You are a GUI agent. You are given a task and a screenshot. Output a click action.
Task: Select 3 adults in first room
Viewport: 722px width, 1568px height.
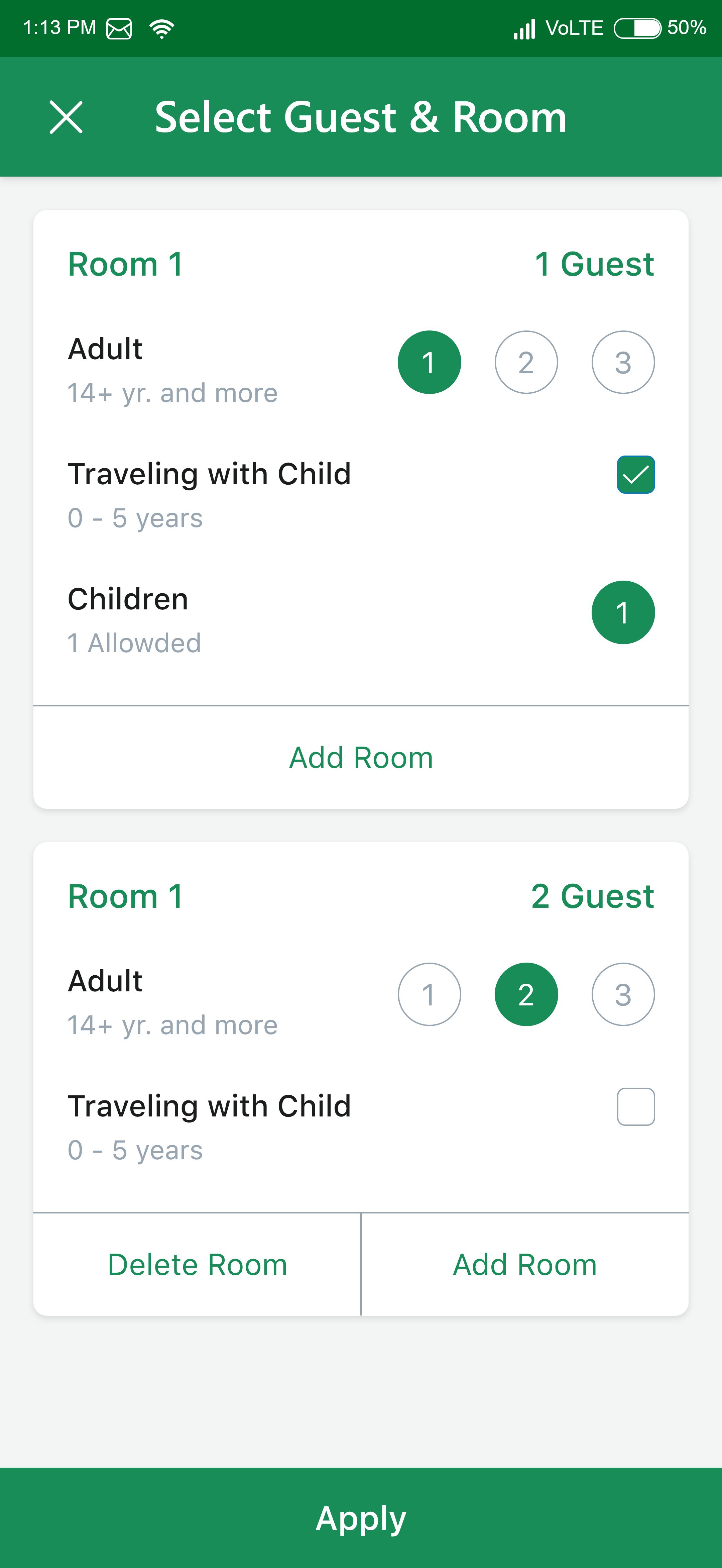(623, 362)
